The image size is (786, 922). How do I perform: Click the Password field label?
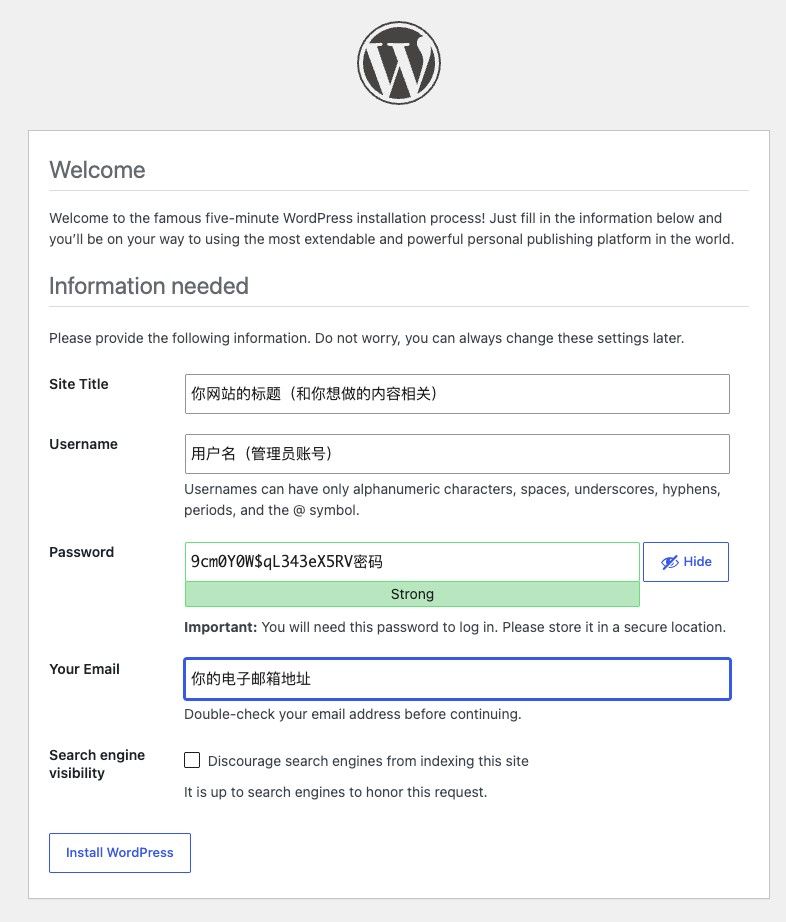click(82, 552)
